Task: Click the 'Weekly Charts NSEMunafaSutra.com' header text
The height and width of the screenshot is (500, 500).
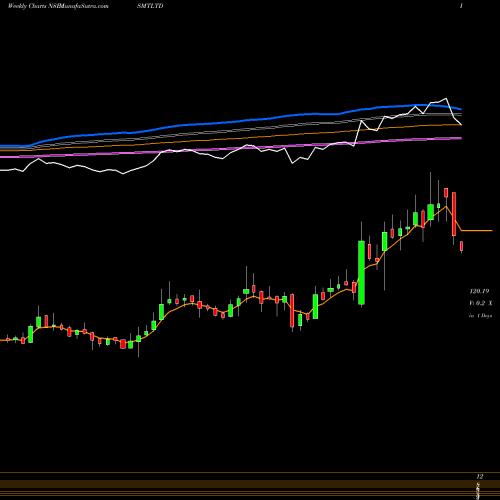Action: pos(58,6)
